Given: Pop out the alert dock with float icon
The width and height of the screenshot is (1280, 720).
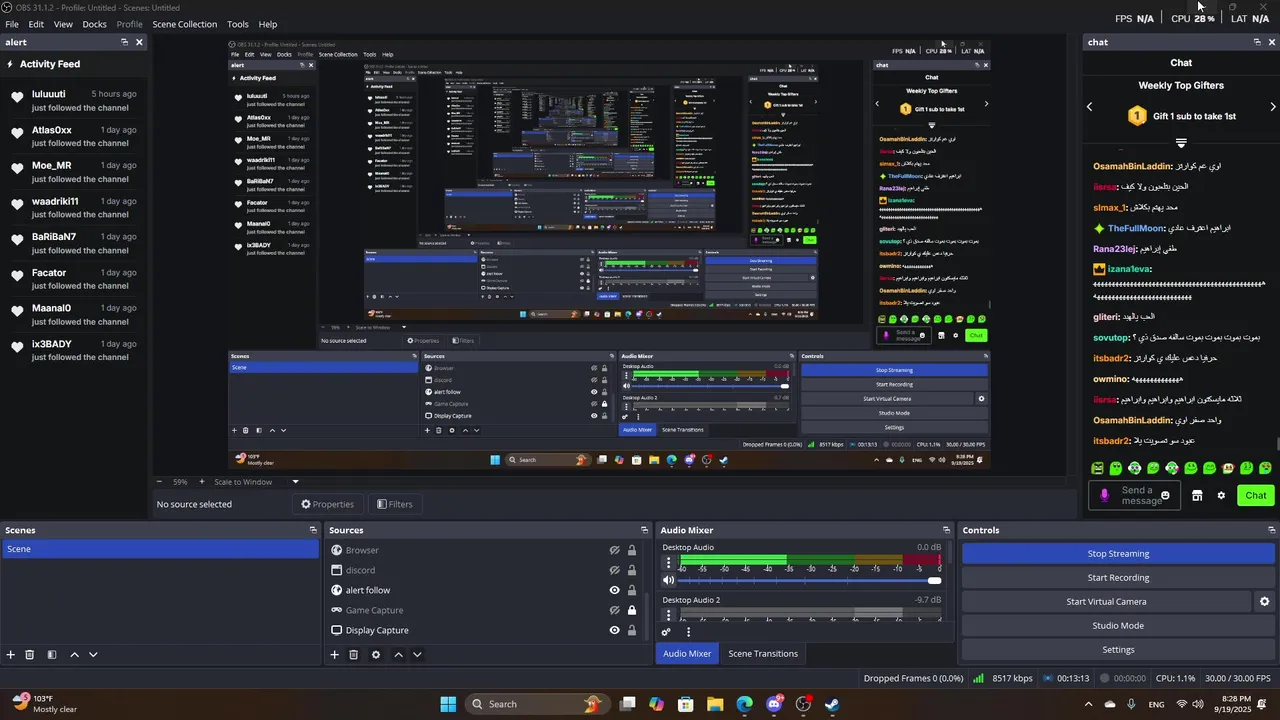Looking at the screenshot, I should click(x=125, y=42).
